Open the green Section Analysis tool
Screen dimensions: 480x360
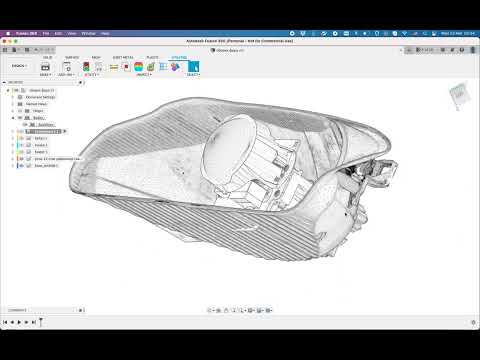pyautogui.click(x=151, y=67)
